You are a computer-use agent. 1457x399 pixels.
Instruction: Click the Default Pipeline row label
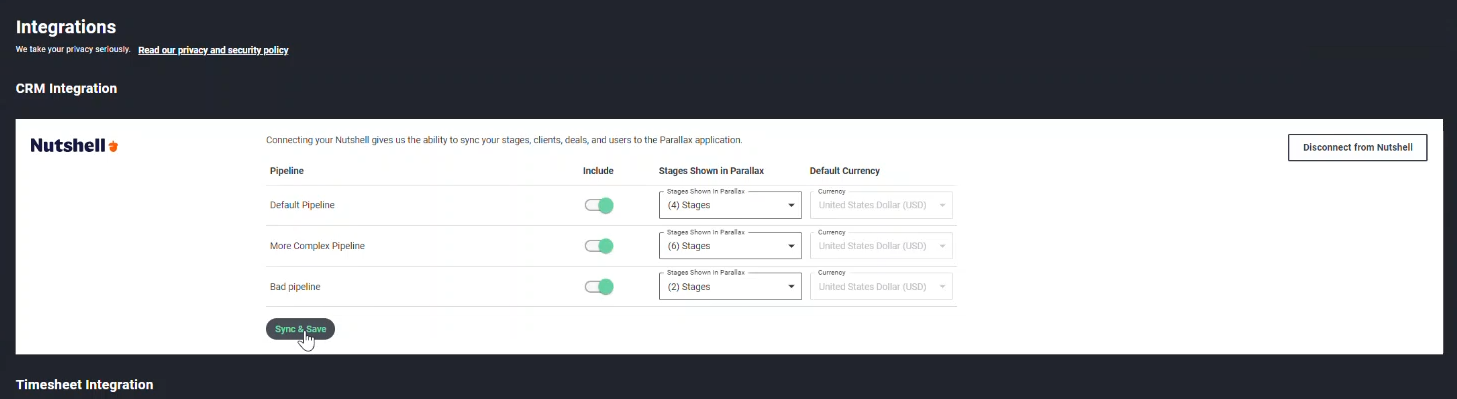302,205
